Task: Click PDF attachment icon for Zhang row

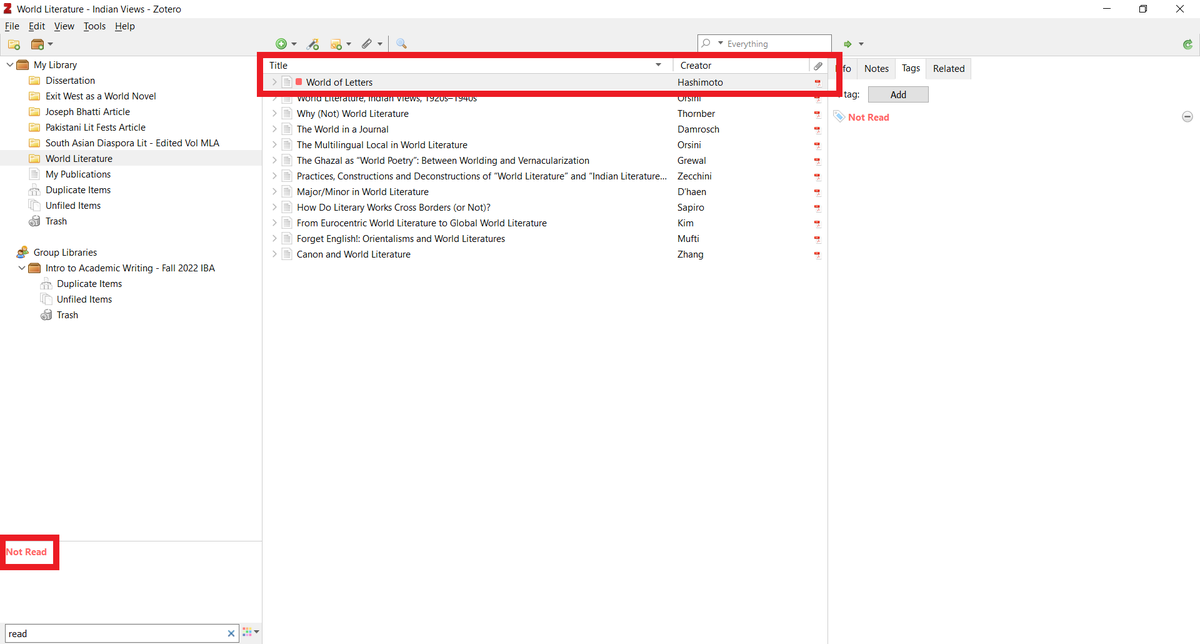Action: [x=818, y=254]
